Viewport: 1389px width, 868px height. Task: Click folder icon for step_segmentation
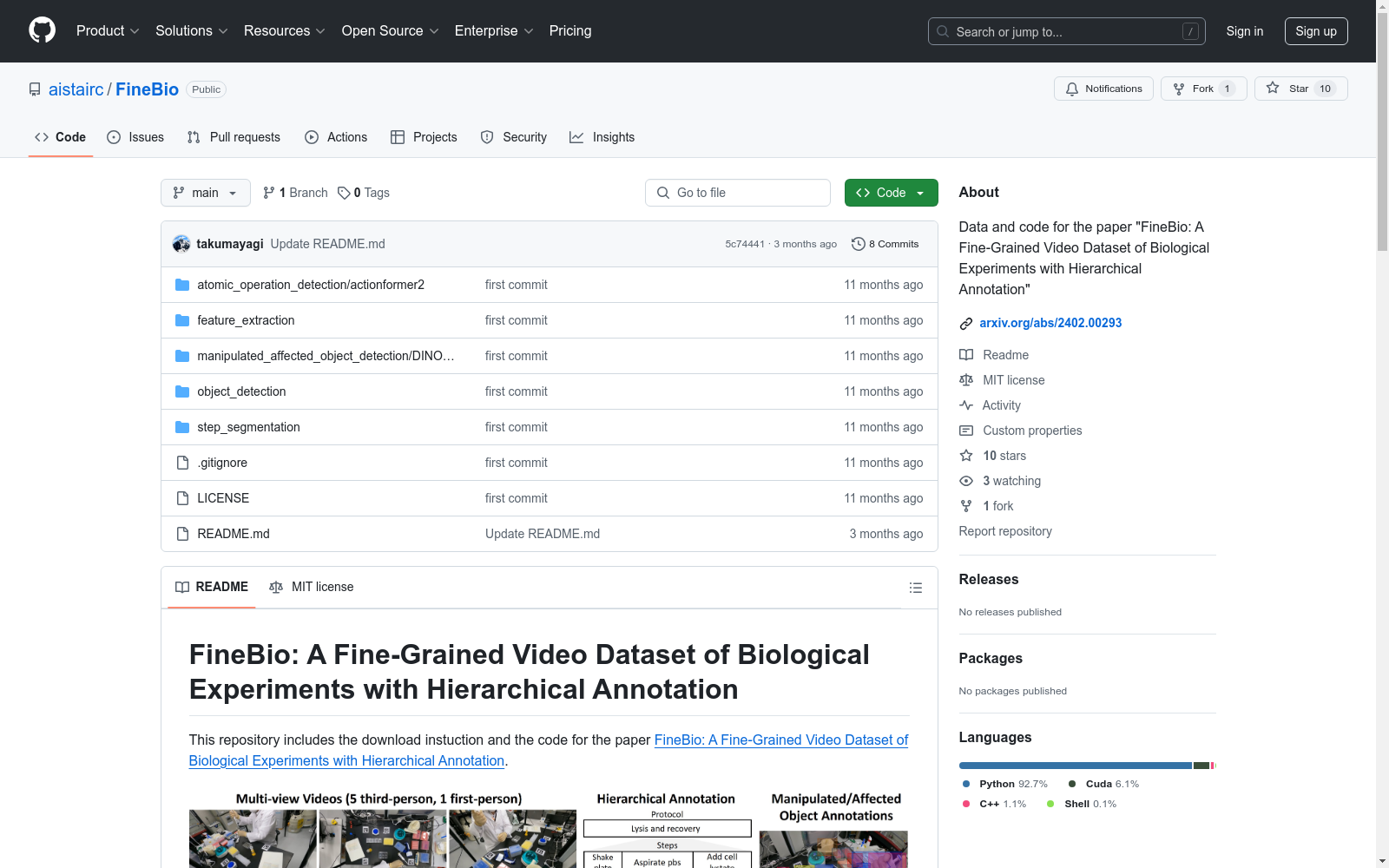(x=182, y=427)
